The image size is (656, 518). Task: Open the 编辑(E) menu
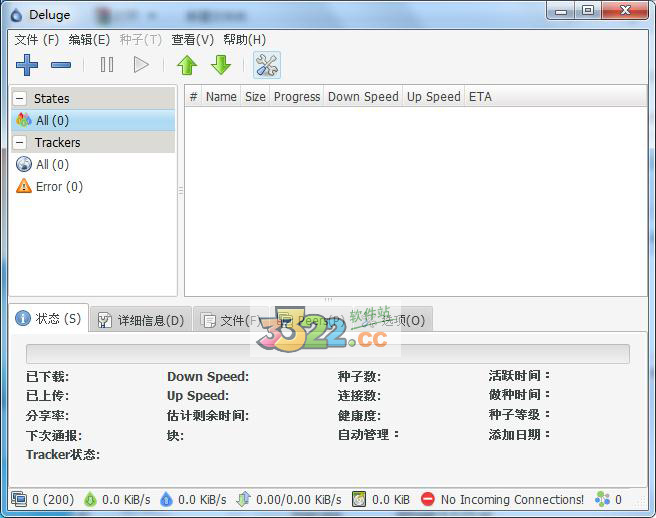(x=89, y=40)
